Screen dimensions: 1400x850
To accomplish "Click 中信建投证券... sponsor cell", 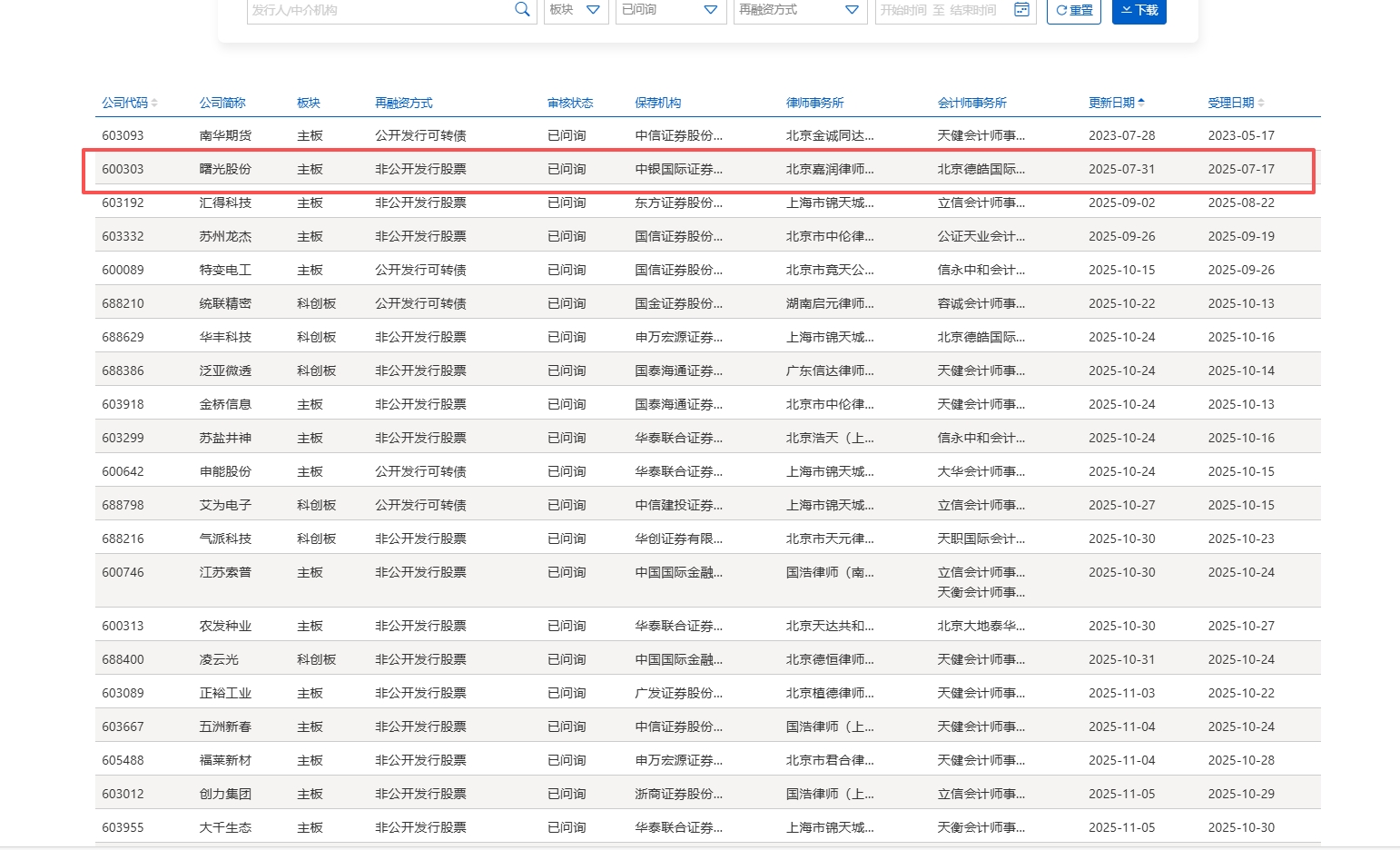I will [x=679, y=505].
